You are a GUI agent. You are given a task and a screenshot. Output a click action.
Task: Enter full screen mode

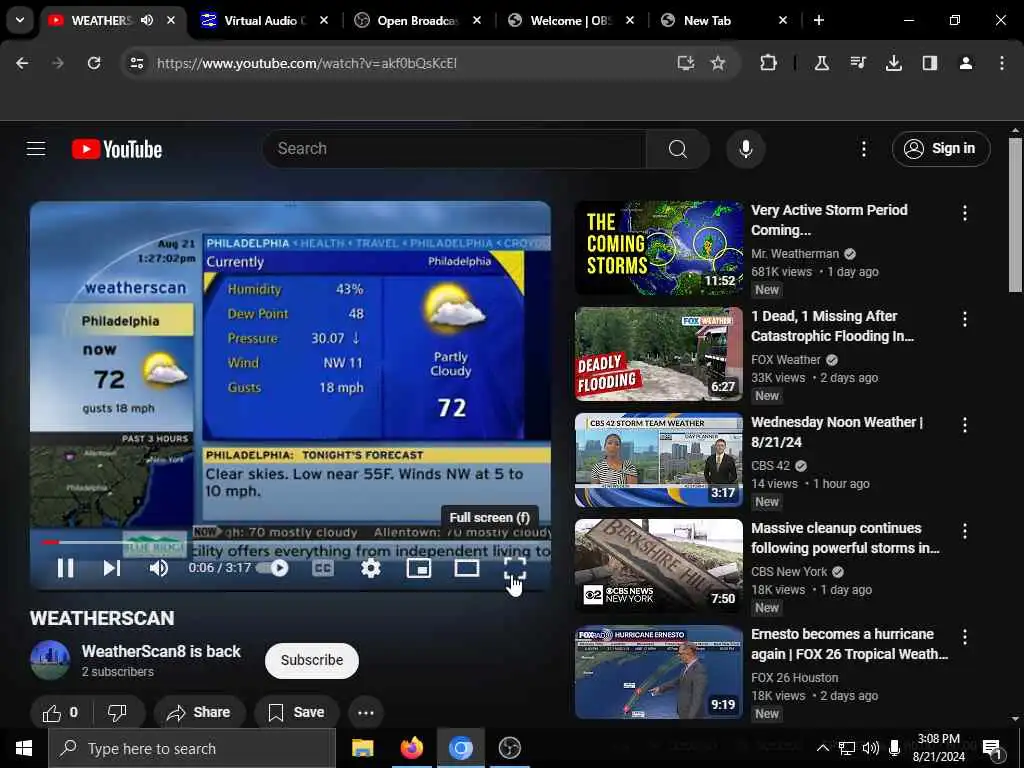[515, 568]
